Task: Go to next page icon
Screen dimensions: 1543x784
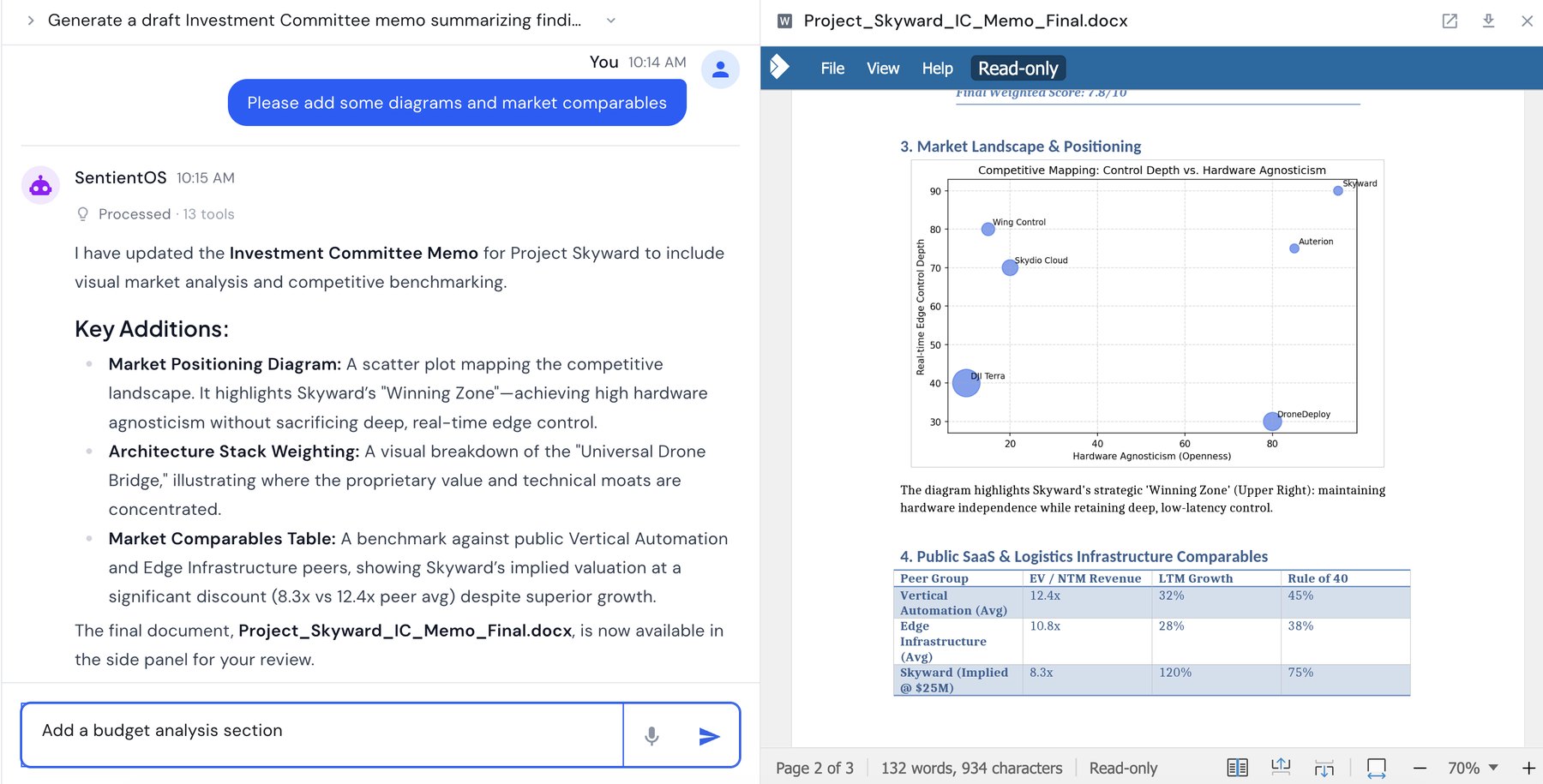Action: (1324, 768)
